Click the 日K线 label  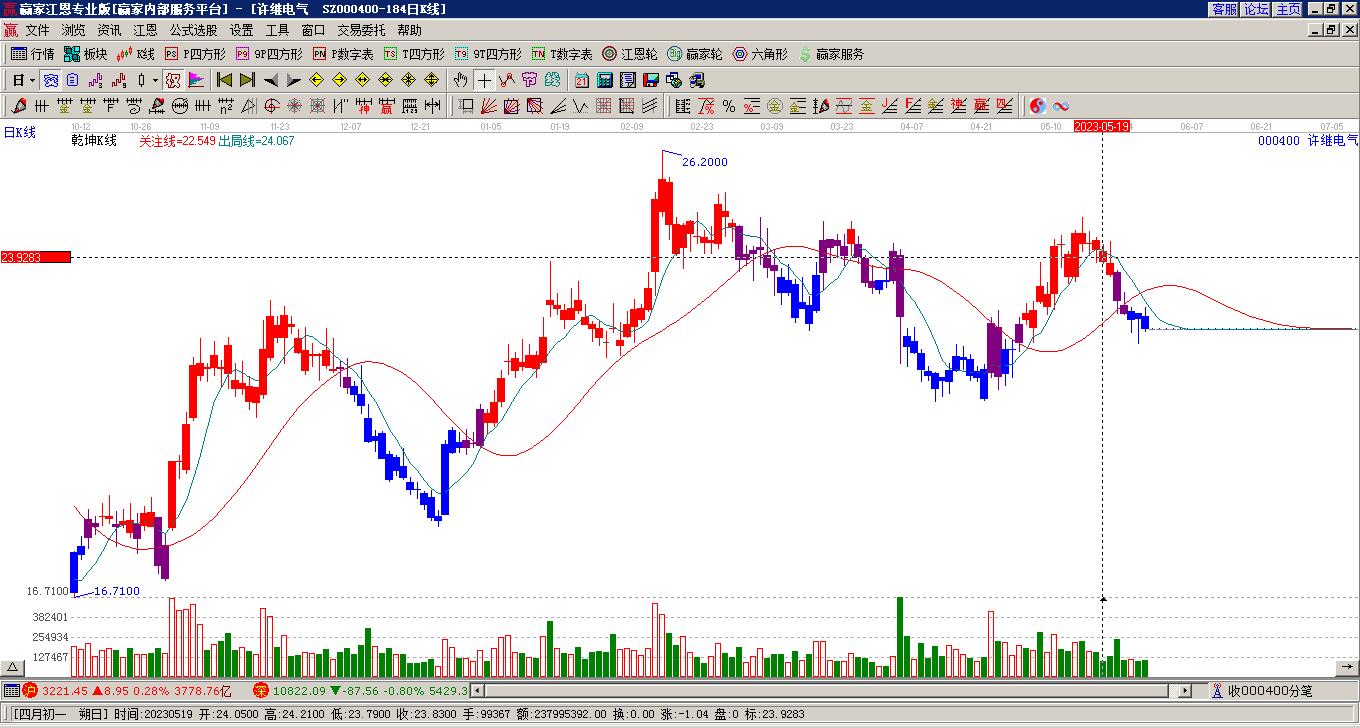pos(20,133)
